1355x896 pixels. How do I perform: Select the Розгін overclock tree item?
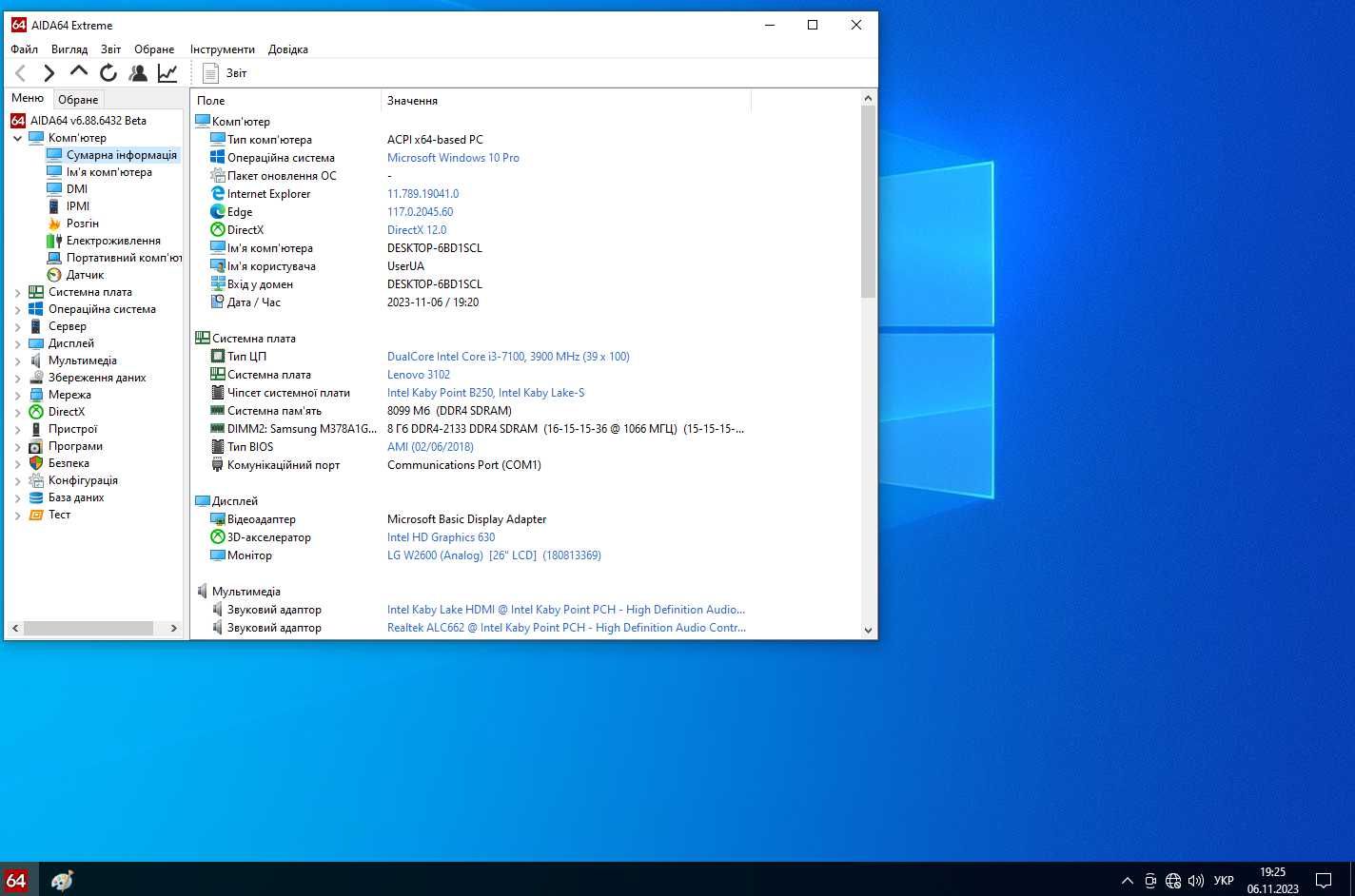coord(83,224)
